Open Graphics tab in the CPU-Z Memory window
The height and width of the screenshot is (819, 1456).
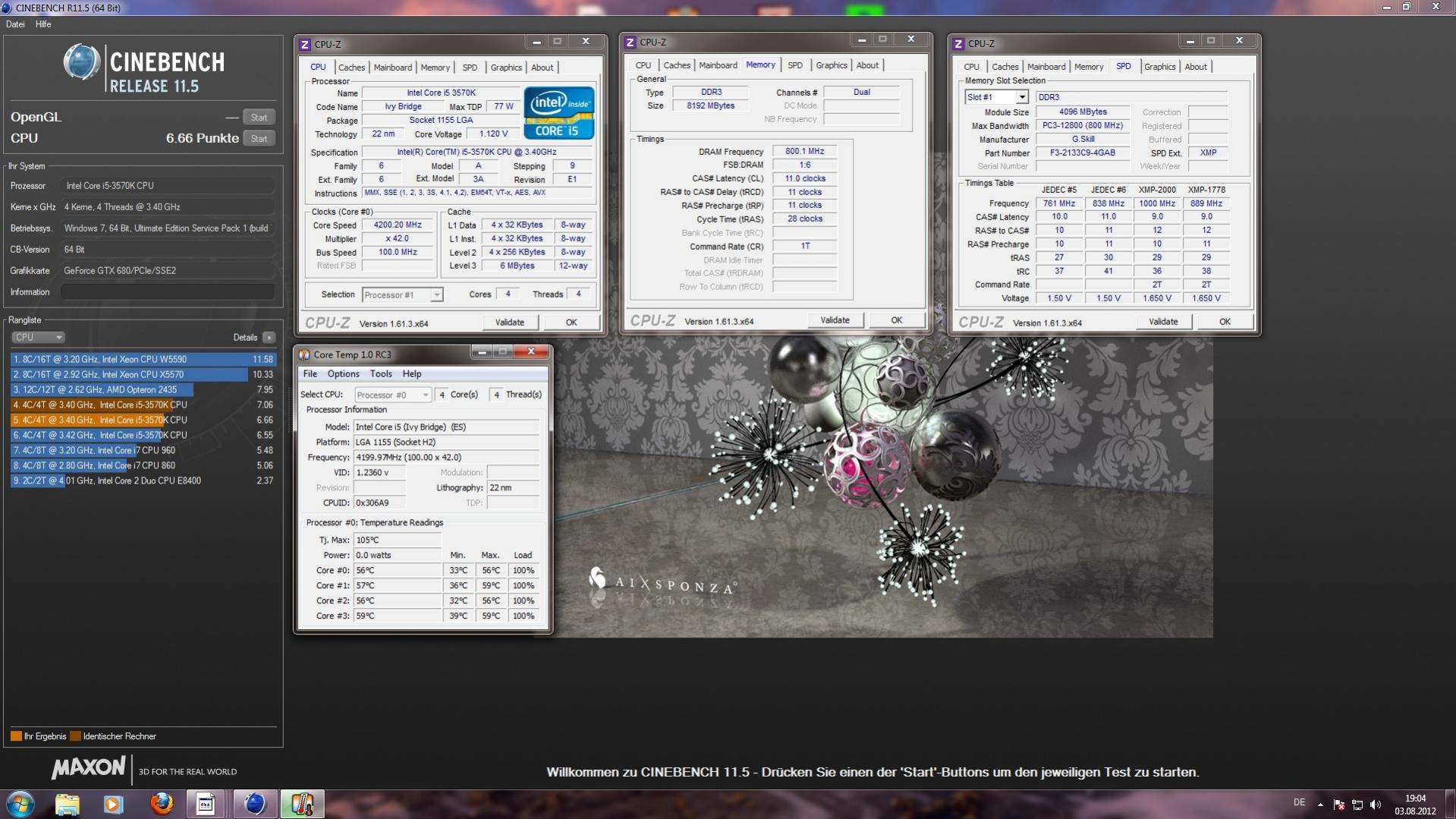832,65
